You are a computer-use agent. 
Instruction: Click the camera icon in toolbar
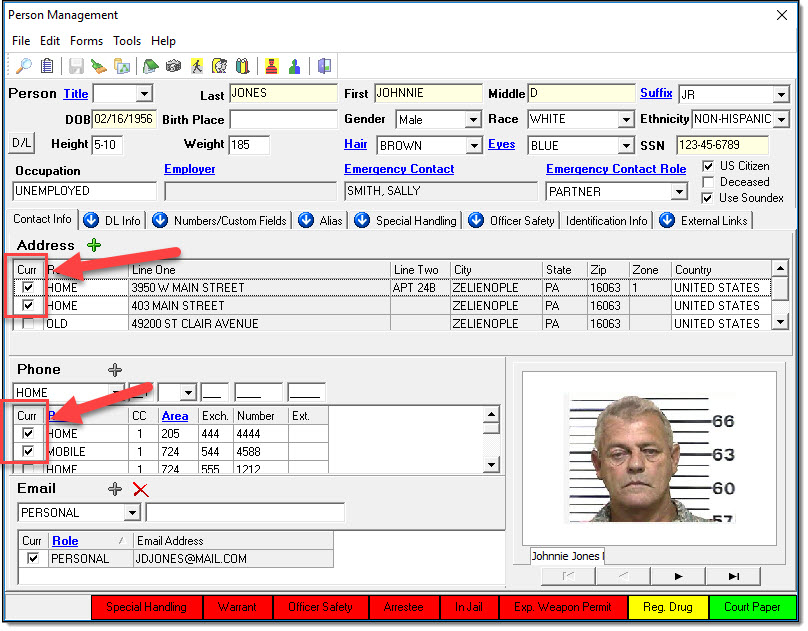(172, 67)
